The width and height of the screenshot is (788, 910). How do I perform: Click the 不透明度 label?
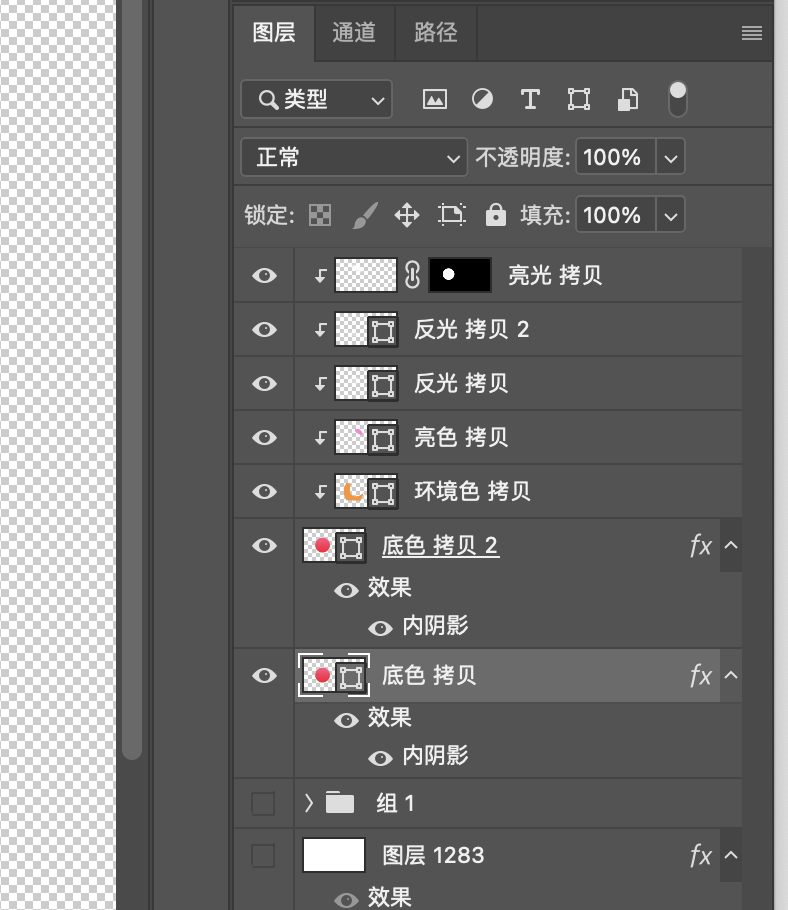click(x=523, y=157)
